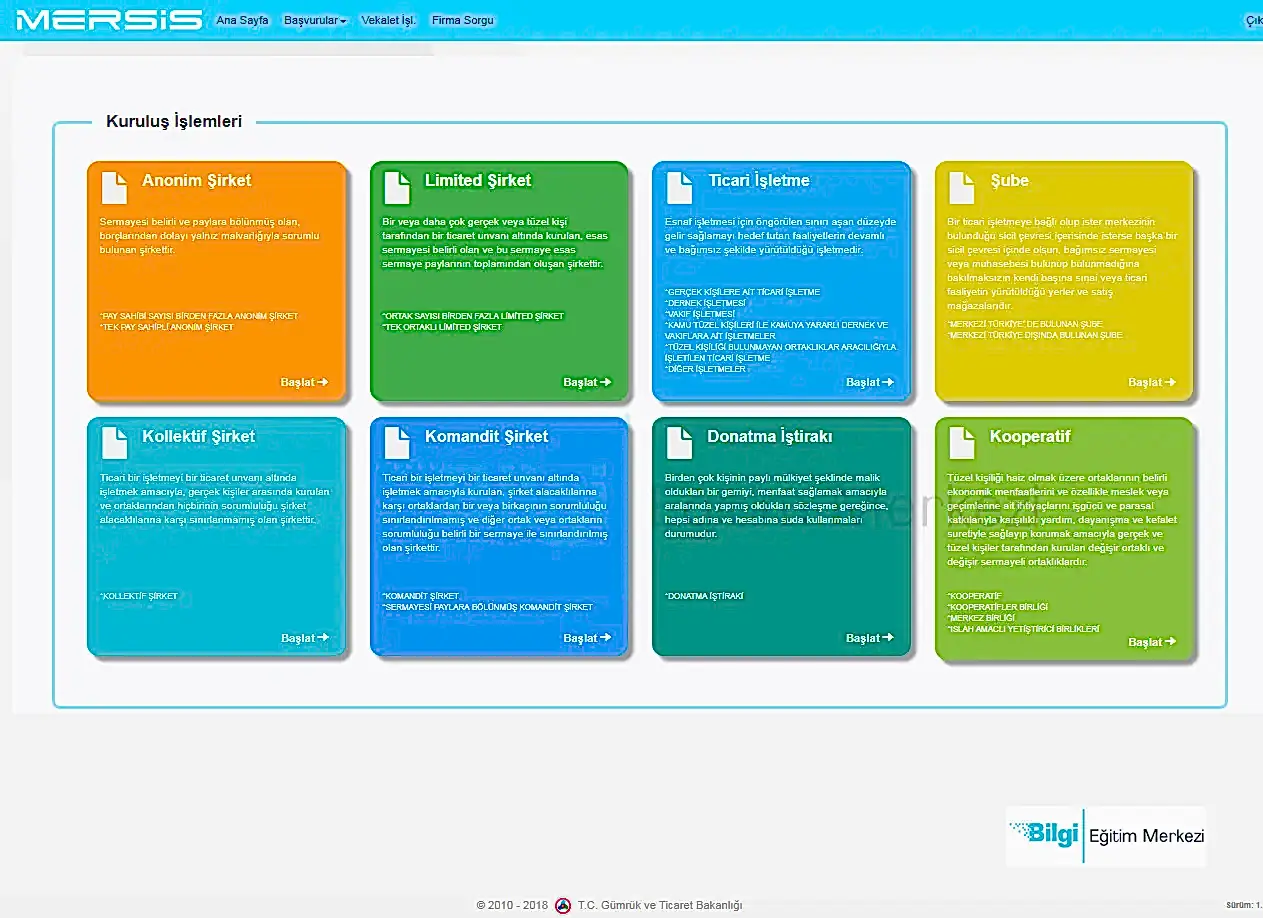Open the MERSIS logo home link
Viewport: 1263px width, 918px height.
pyautogui.click(x=109, y=20)
